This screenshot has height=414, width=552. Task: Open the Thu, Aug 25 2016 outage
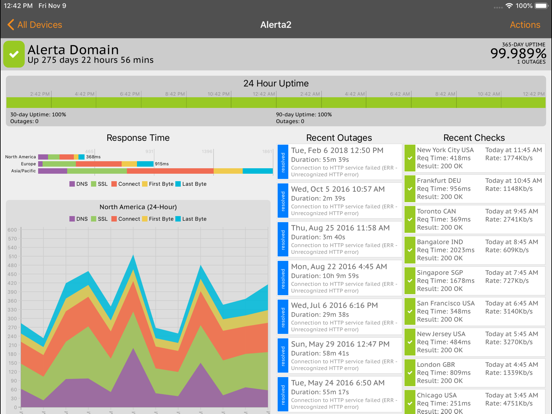339,239
